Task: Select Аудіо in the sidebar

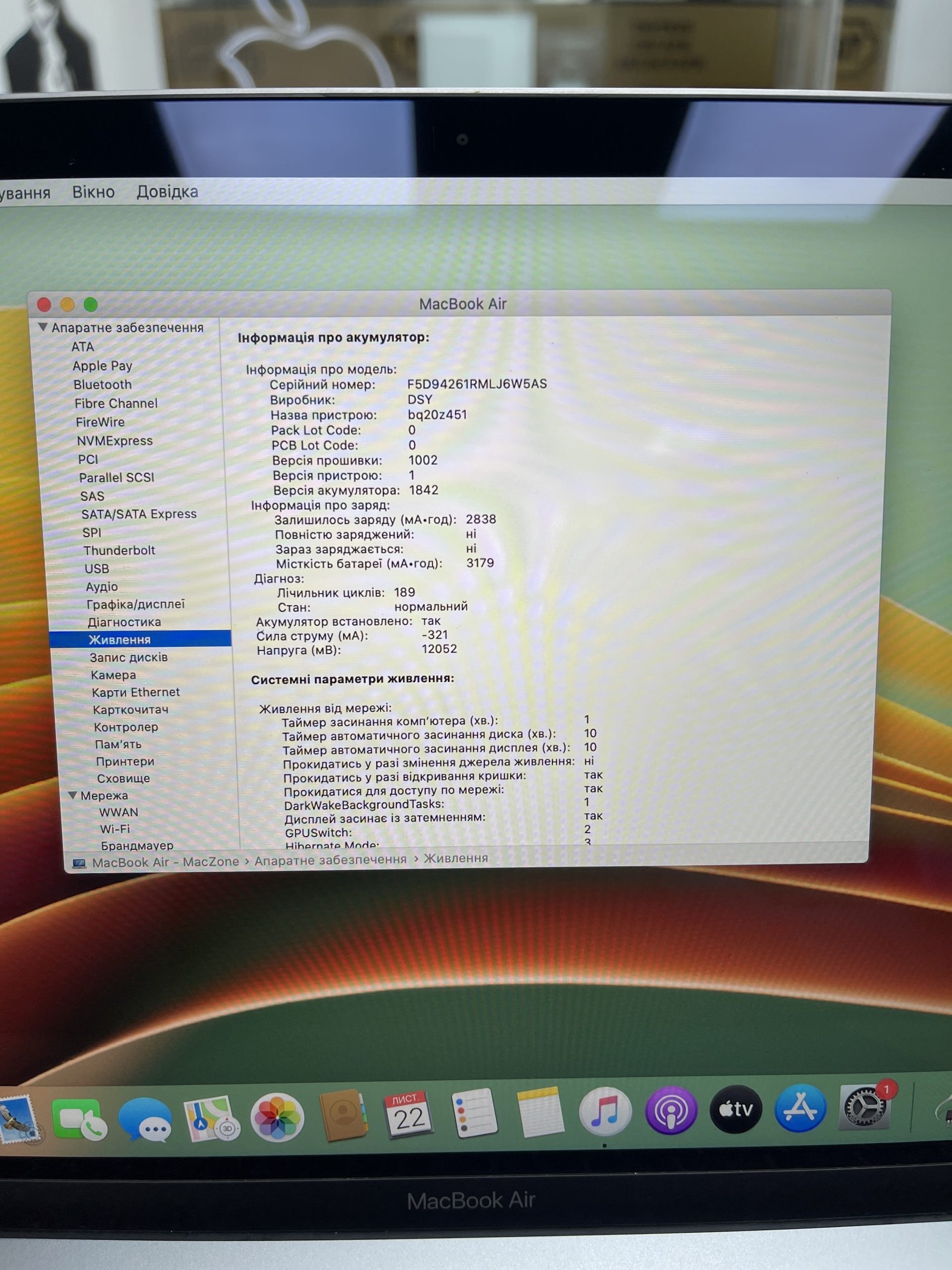Action: point(102,587)
